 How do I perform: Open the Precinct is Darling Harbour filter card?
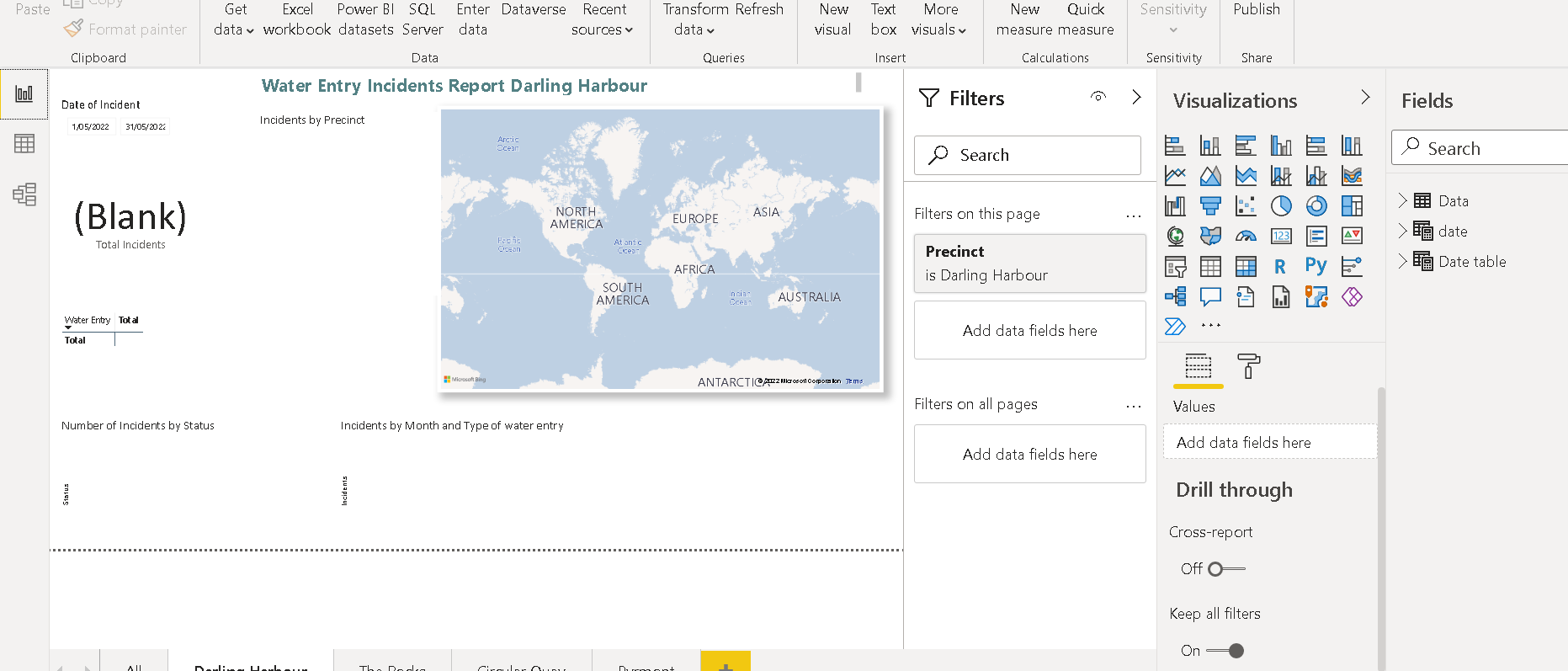(1030, 264)
